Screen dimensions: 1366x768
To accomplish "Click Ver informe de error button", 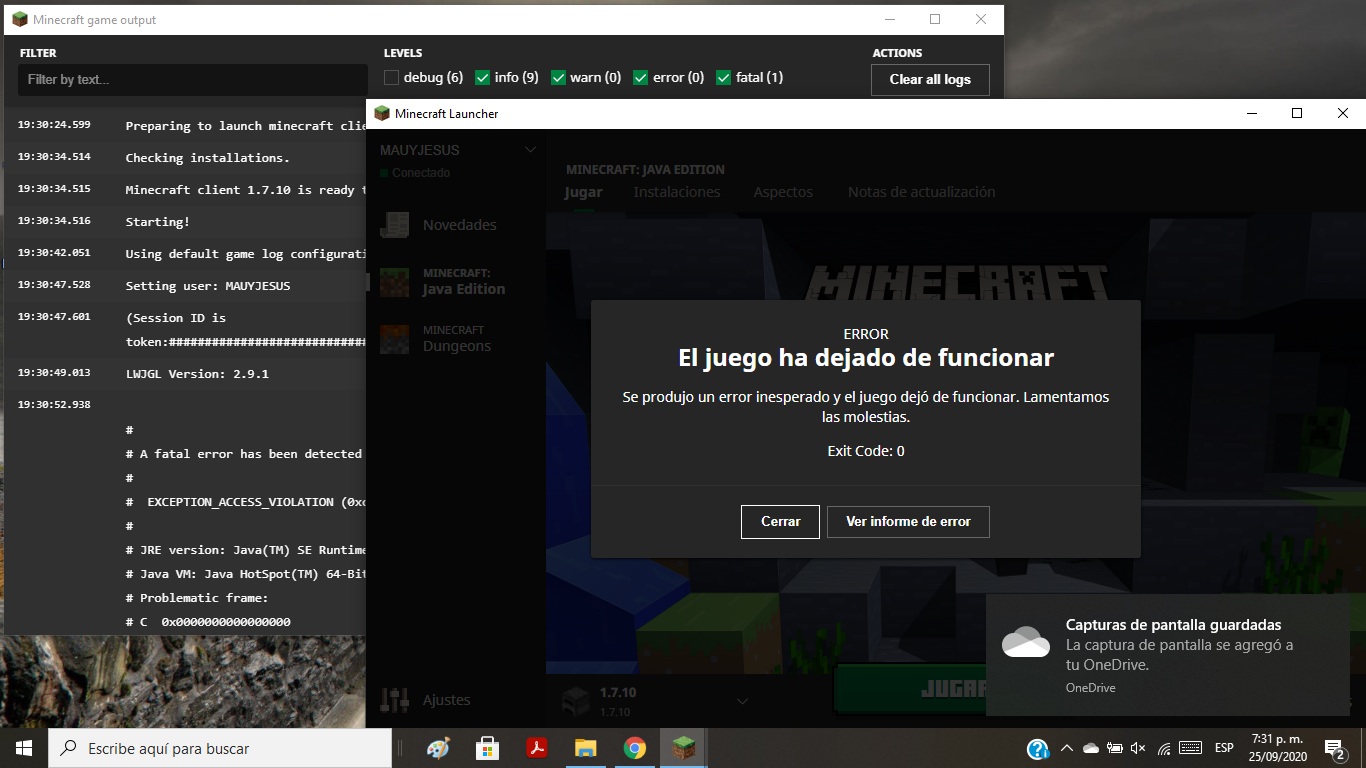I will point(908,522).
